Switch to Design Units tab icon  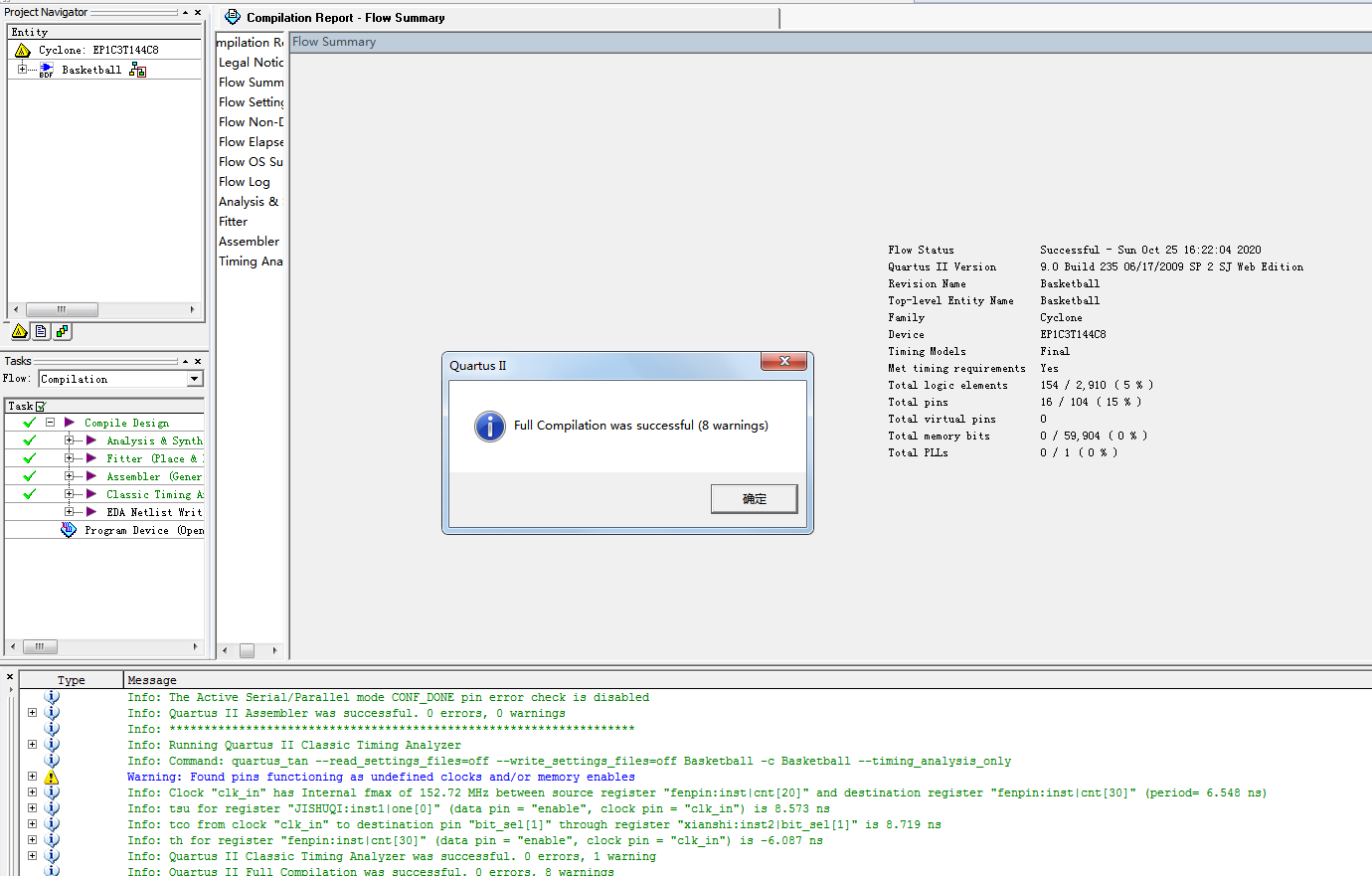pyautogui.click(x=62, y=332)
